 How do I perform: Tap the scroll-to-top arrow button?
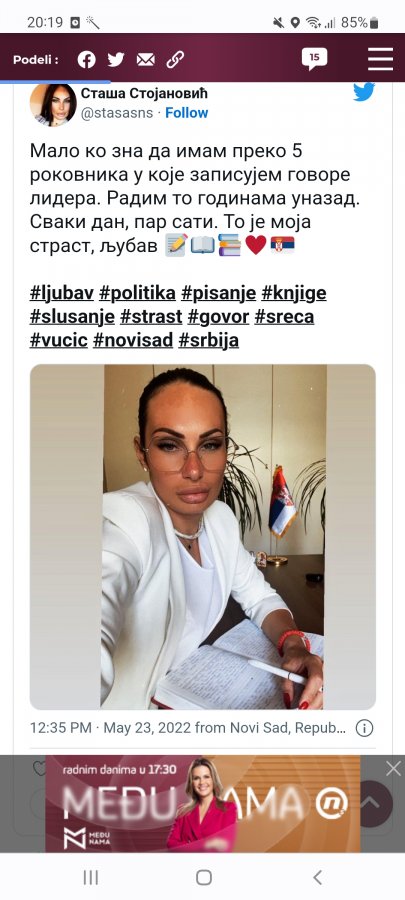pos(371,803)
